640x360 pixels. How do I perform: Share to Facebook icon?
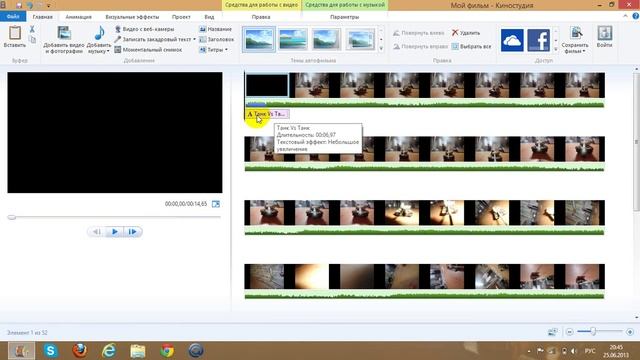click(538, 40)
